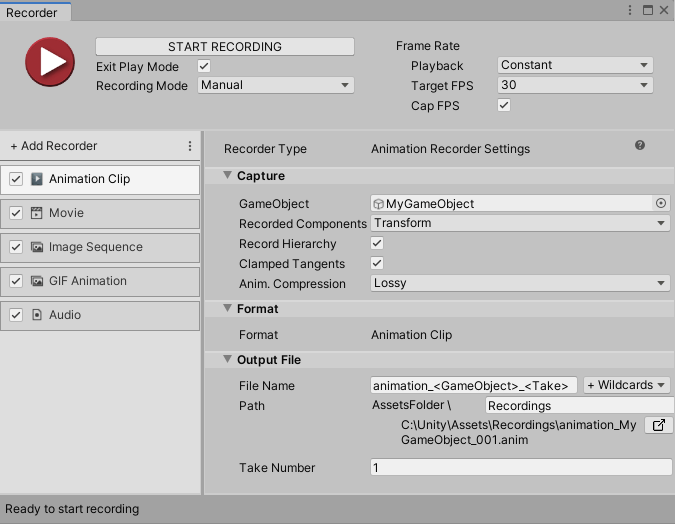Select the Image Sequence recorder name
The image size is (675, 524).
pos(96,247)
